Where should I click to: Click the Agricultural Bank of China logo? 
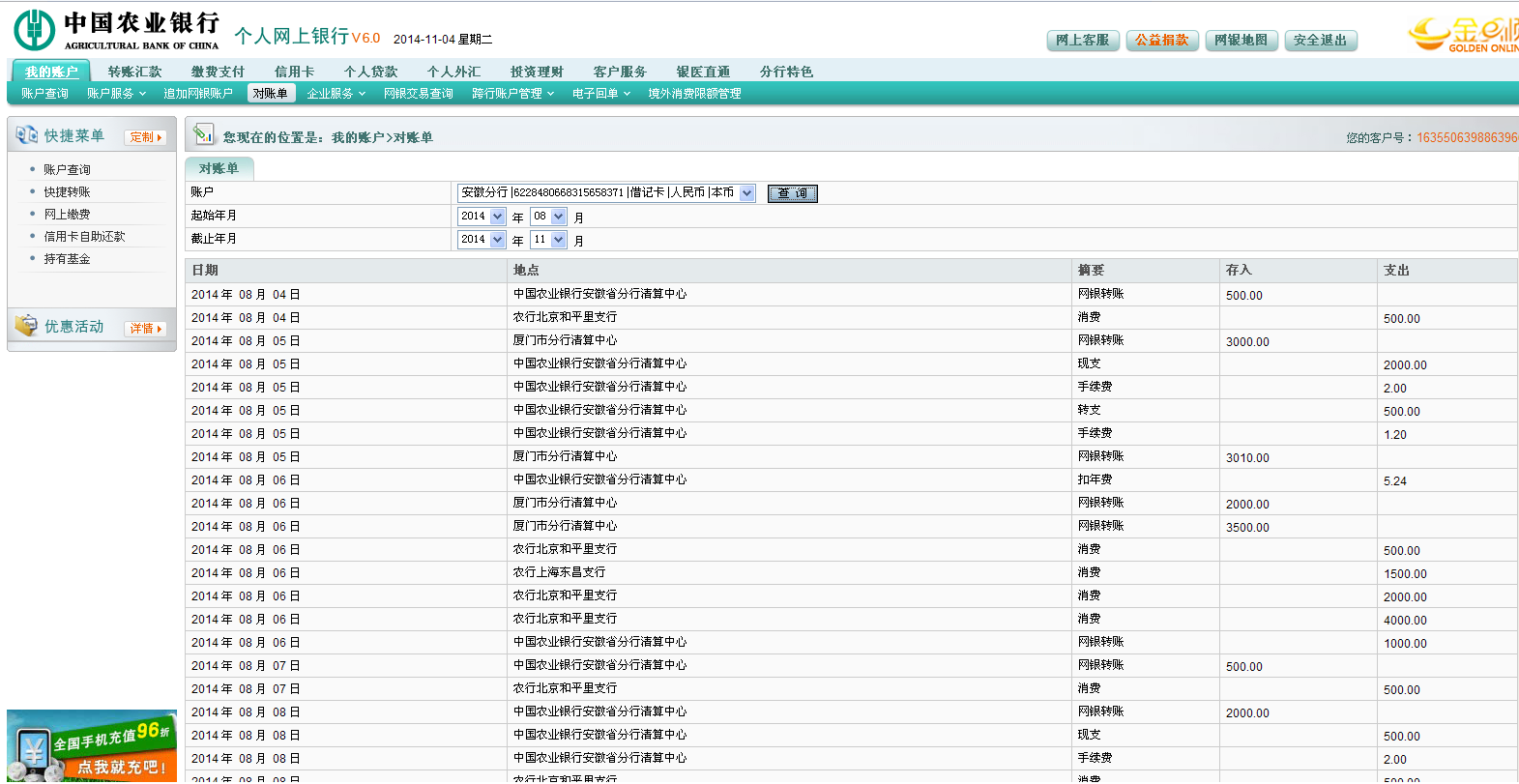tap(116, 30)
